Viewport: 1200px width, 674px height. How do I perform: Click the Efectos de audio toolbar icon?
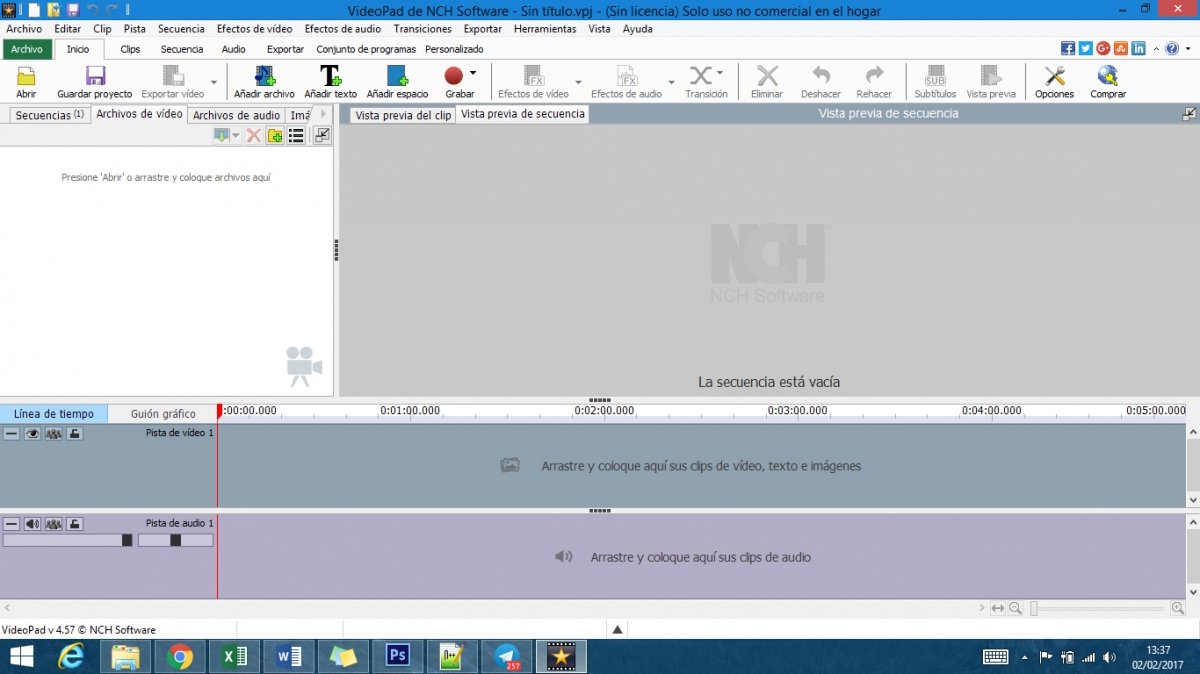pyautogui.click(x=627, y=81)
